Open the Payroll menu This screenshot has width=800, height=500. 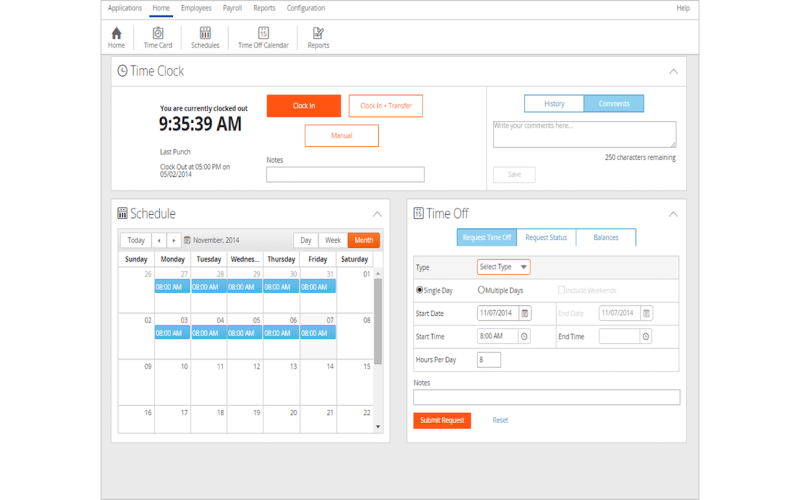tap(232, 8)
